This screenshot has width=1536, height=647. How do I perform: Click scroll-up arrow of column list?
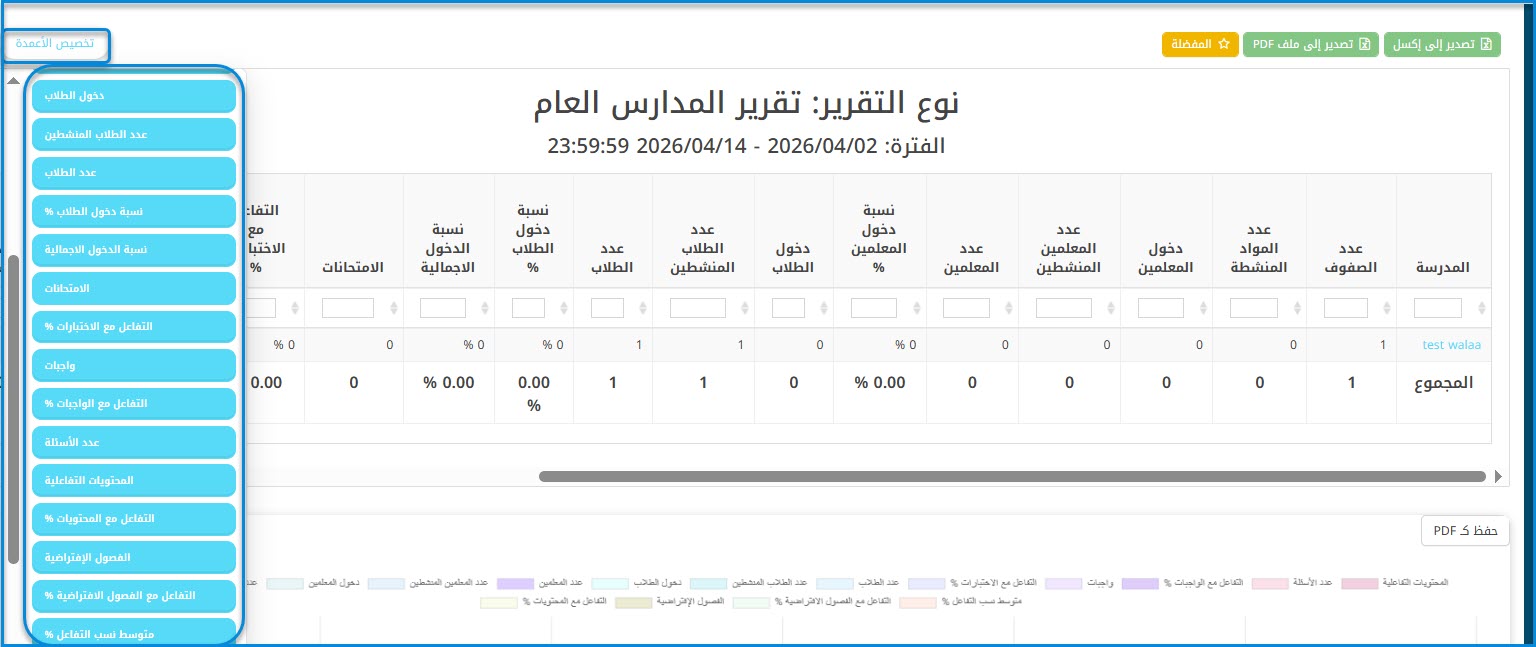pyautogui.click(x=13, y=81)
